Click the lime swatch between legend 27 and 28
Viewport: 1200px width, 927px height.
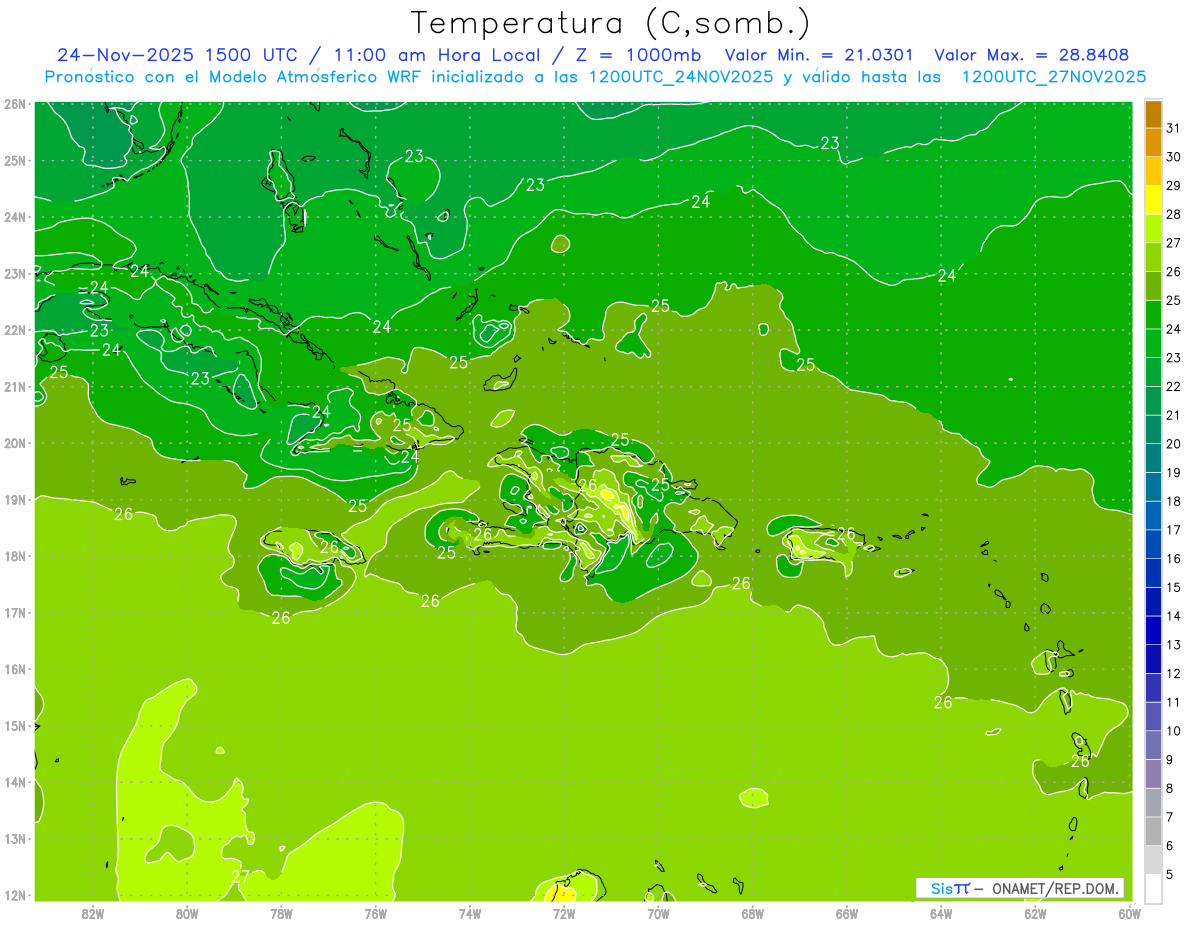coord(1154,229)
